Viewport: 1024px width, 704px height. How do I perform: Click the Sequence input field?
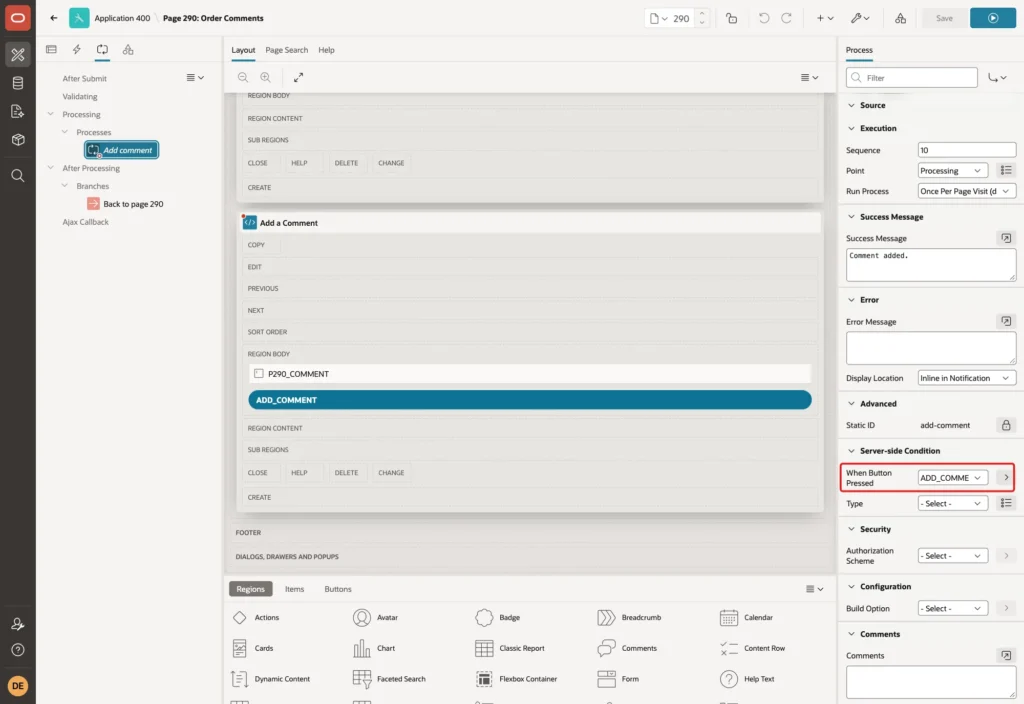[x=967, y=150]
